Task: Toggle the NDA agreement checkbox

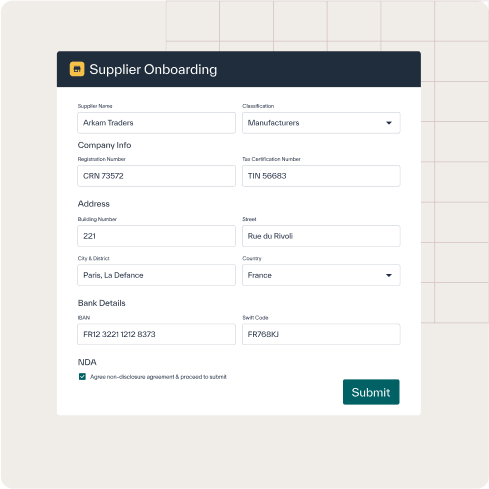Action: click(x=82, y=377)
